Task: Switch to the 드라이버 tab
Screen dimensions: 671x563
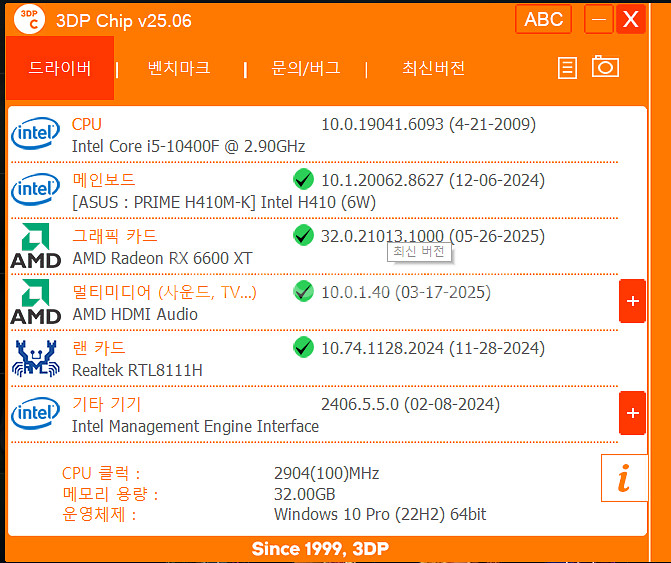Action: pos(60,68)
